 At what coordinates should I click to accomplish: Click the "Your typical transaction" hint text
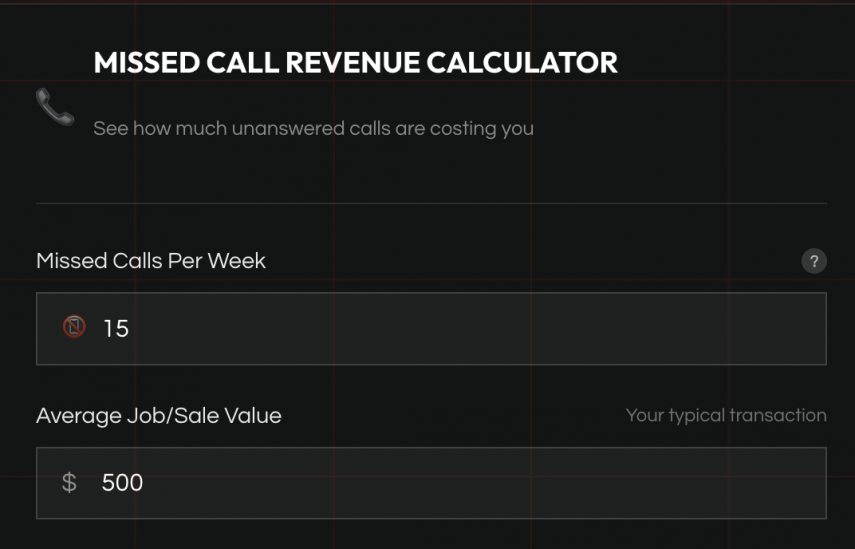pos(726,415)
